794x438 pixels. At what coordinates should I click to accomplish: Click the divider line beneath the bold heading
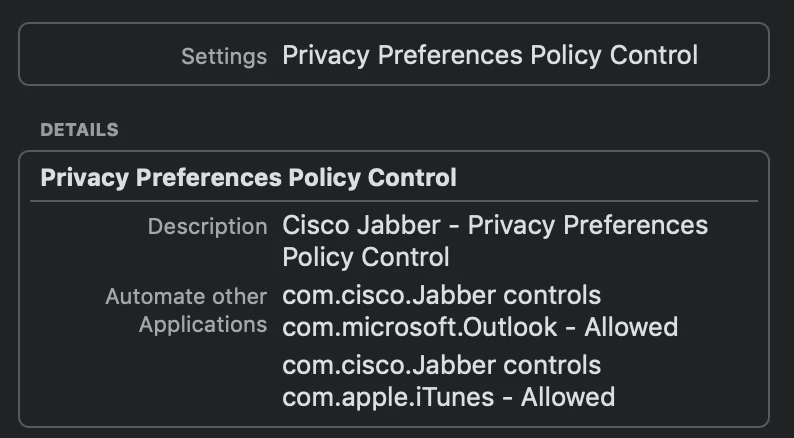pyautogui.click(x=394, y=201)
